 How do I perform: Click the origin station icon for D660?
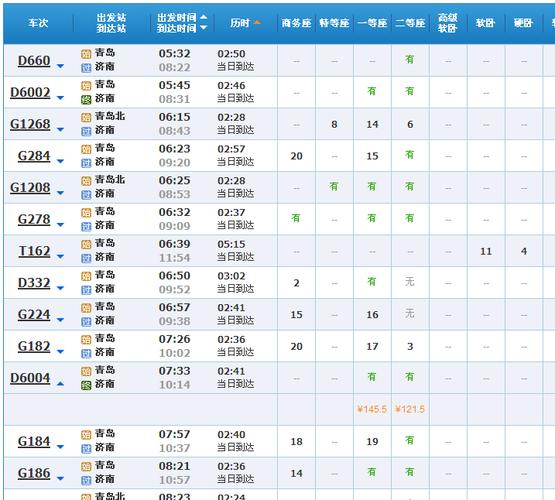coord(86,54)
